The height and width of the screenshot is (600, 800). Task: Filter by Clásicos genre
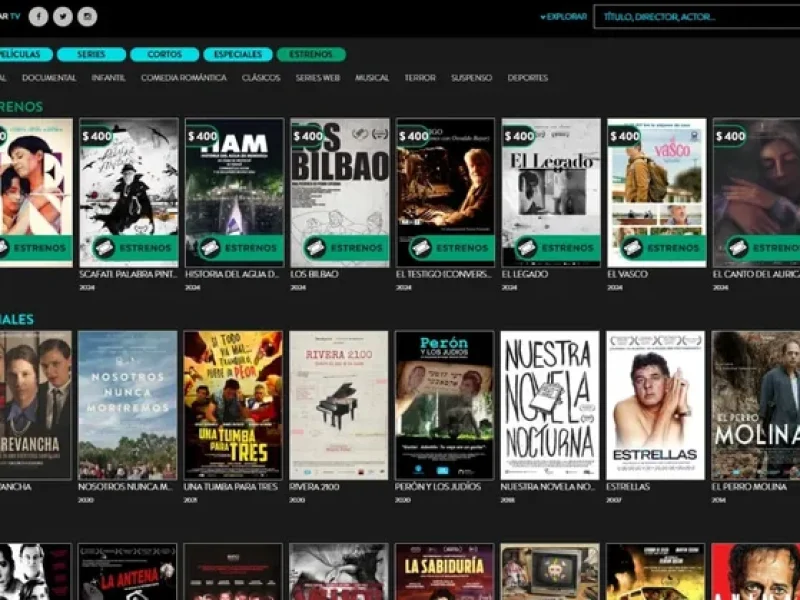tap(261, 78)
